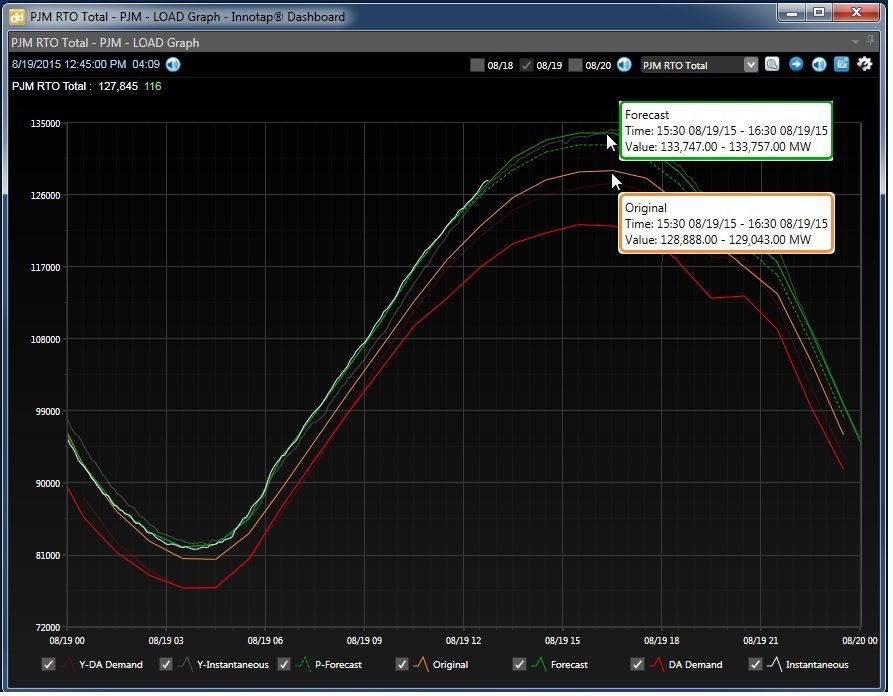Open the PJM RTO Total dropdown
Image resolution: width=893 pixels, height=696 pixels.
click(x=699, y=65)
